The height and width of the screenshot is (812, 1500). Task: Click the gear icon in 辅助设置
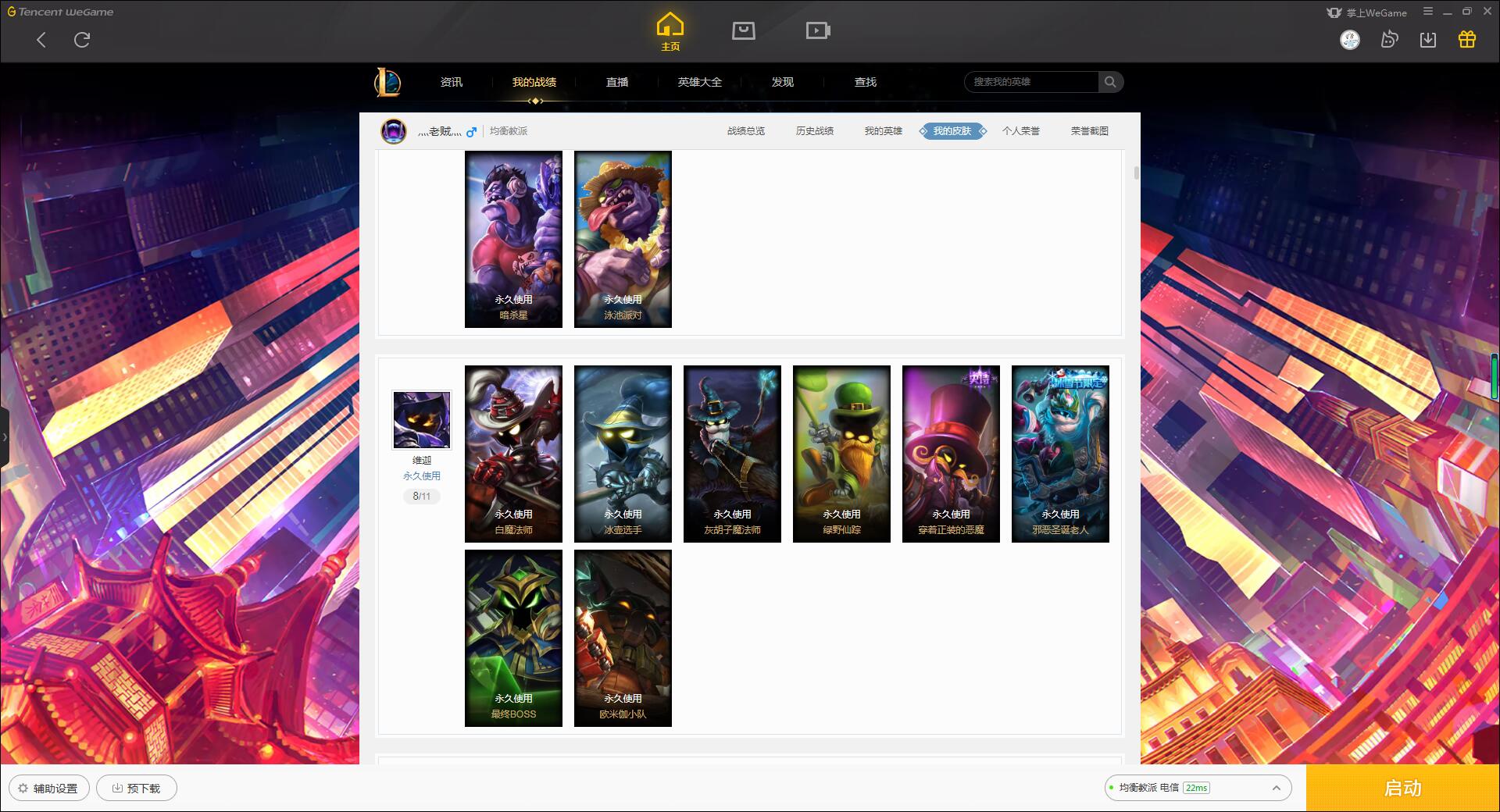coord(23,789)
